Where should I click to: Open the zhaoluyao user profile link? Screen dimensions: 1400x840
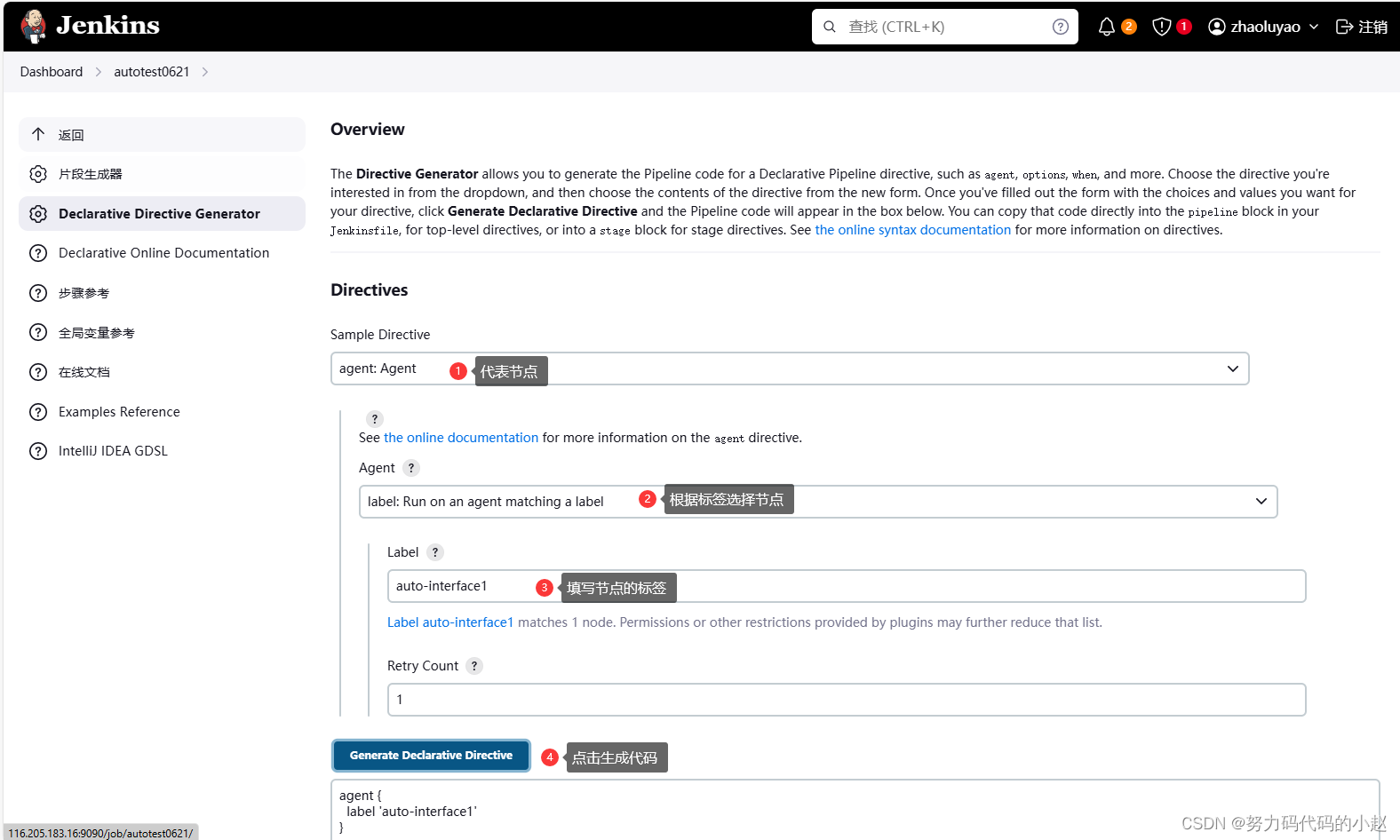(1254, 27)
